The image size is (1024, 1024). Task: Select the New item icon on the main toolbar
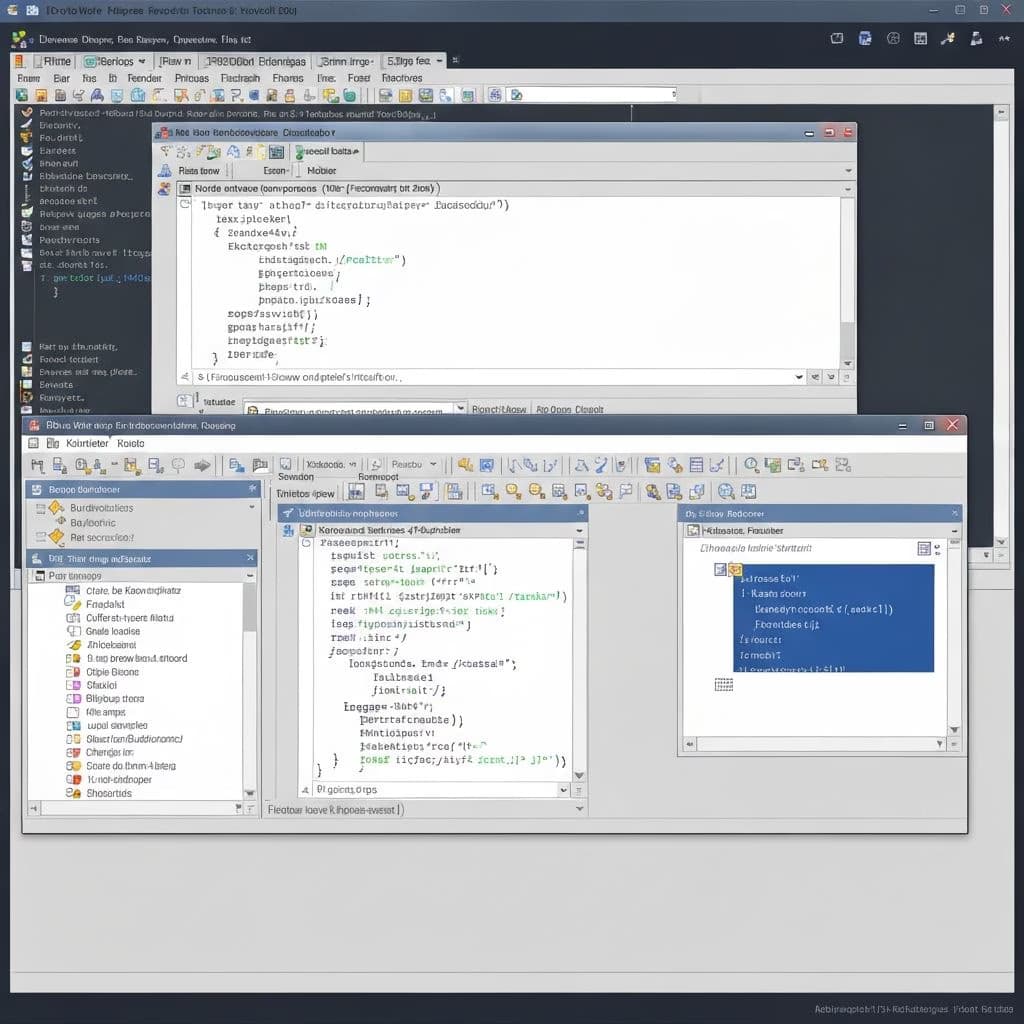(22, 97)
